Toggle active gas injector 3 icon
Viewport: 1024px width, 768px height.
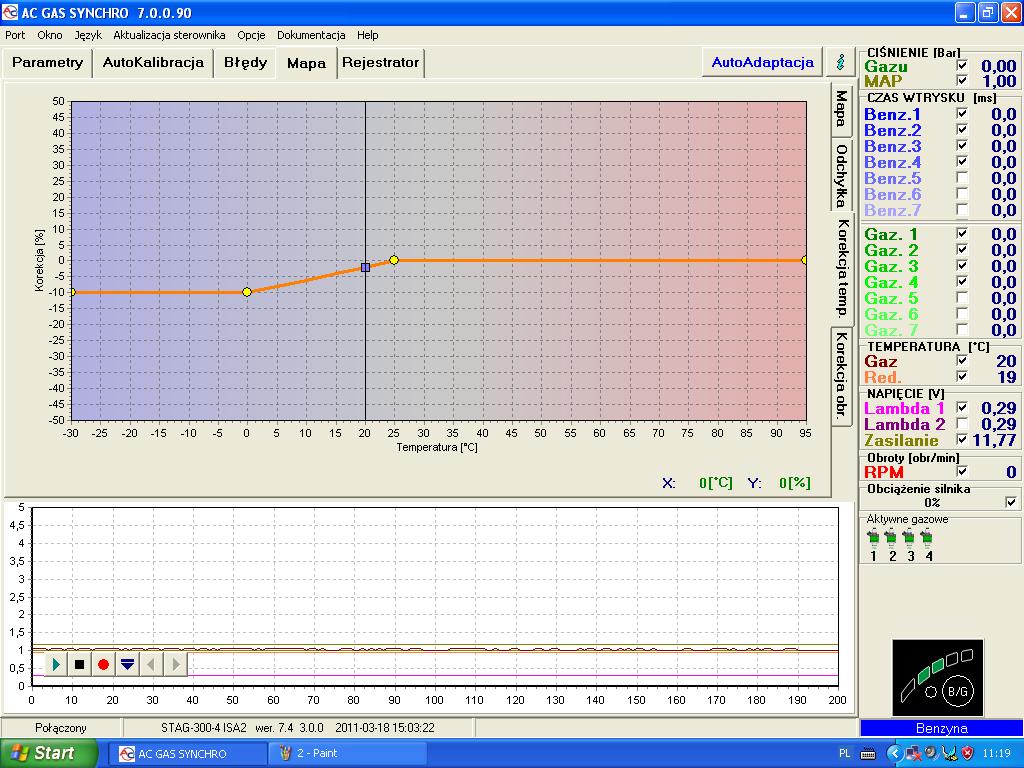[x=910, y=539]
